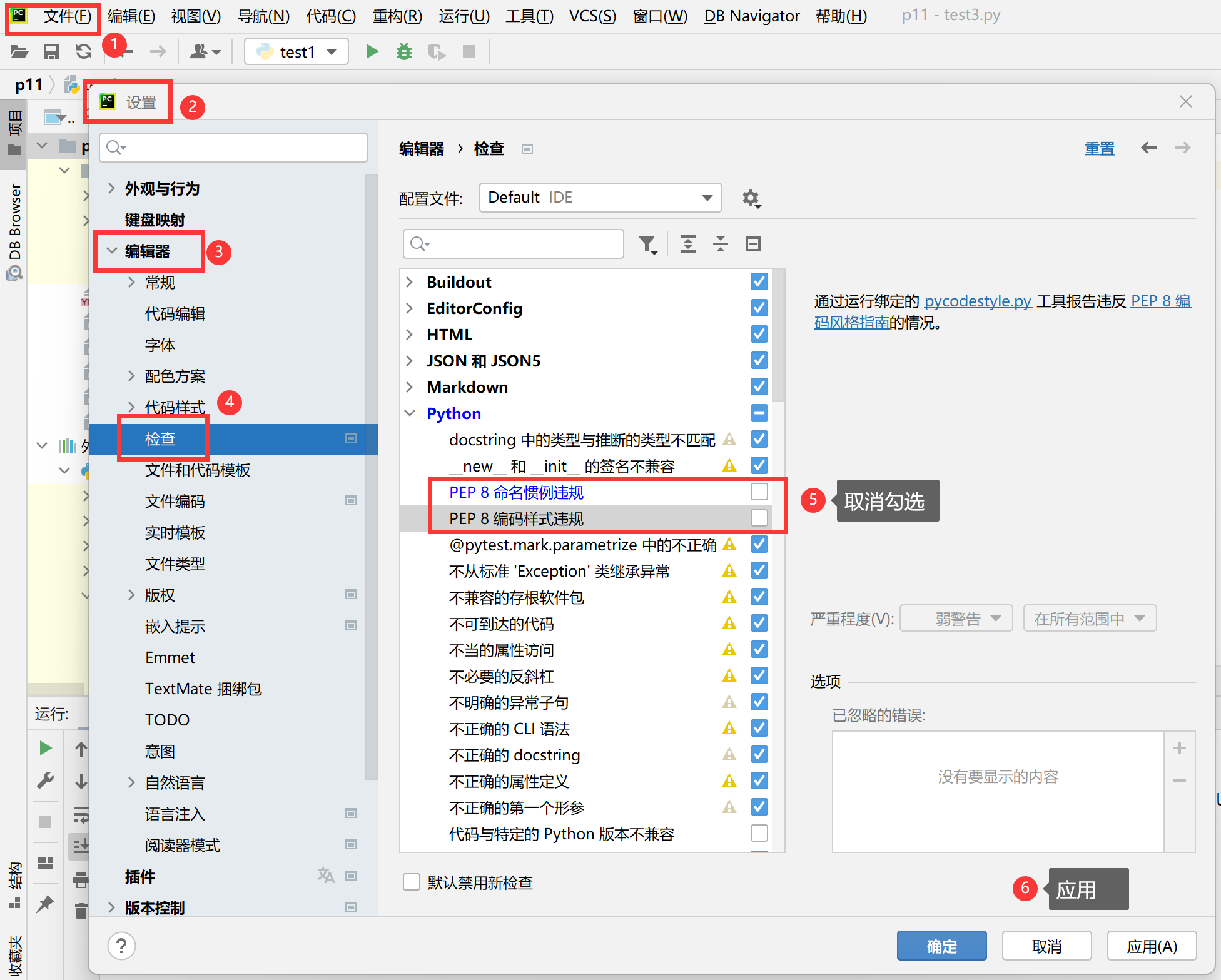The height and width of the screenshot is (980, 1221).
Task: Click the help question mark button
Action: pos(121,946)
